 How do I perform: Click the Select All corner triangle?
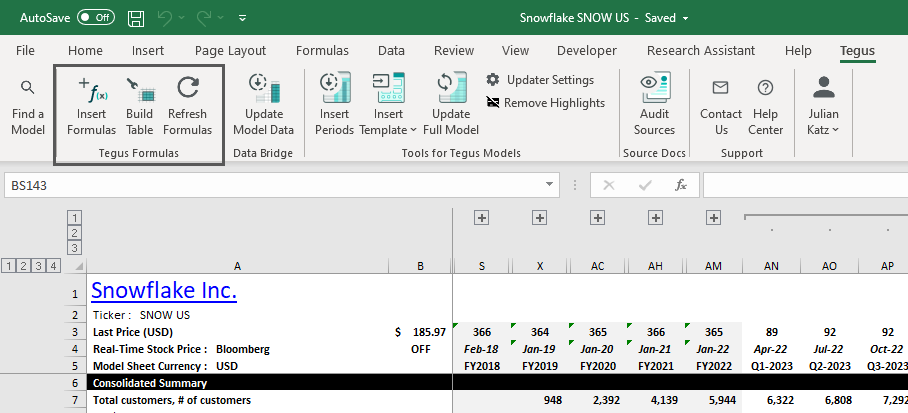coord(78,266)
